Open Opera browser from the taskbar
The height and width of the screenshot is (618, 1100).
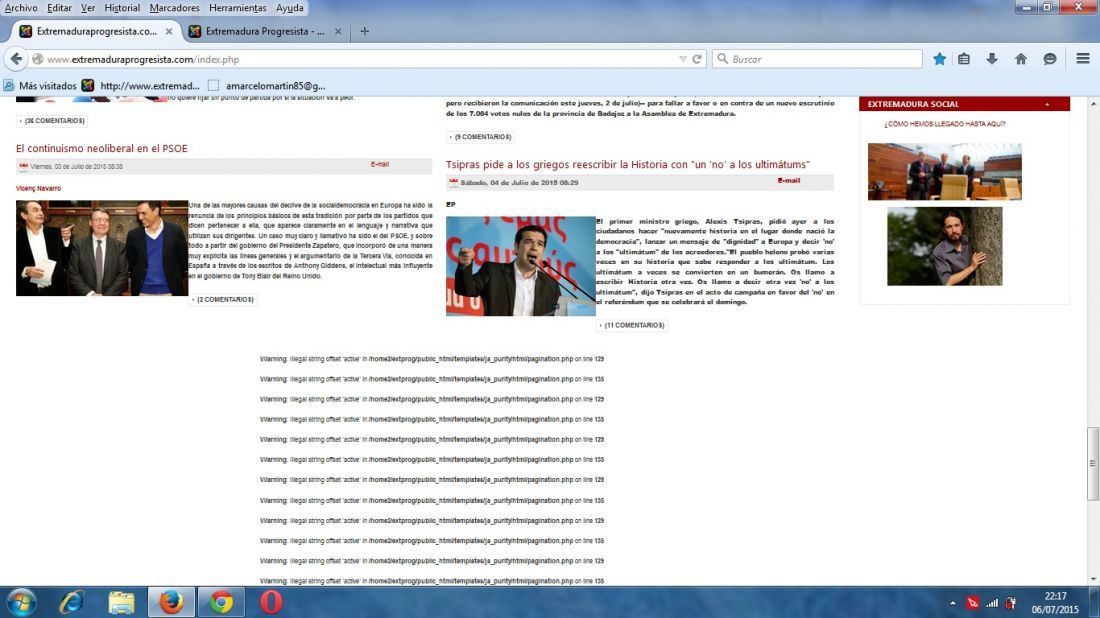(x=271, y=603)
